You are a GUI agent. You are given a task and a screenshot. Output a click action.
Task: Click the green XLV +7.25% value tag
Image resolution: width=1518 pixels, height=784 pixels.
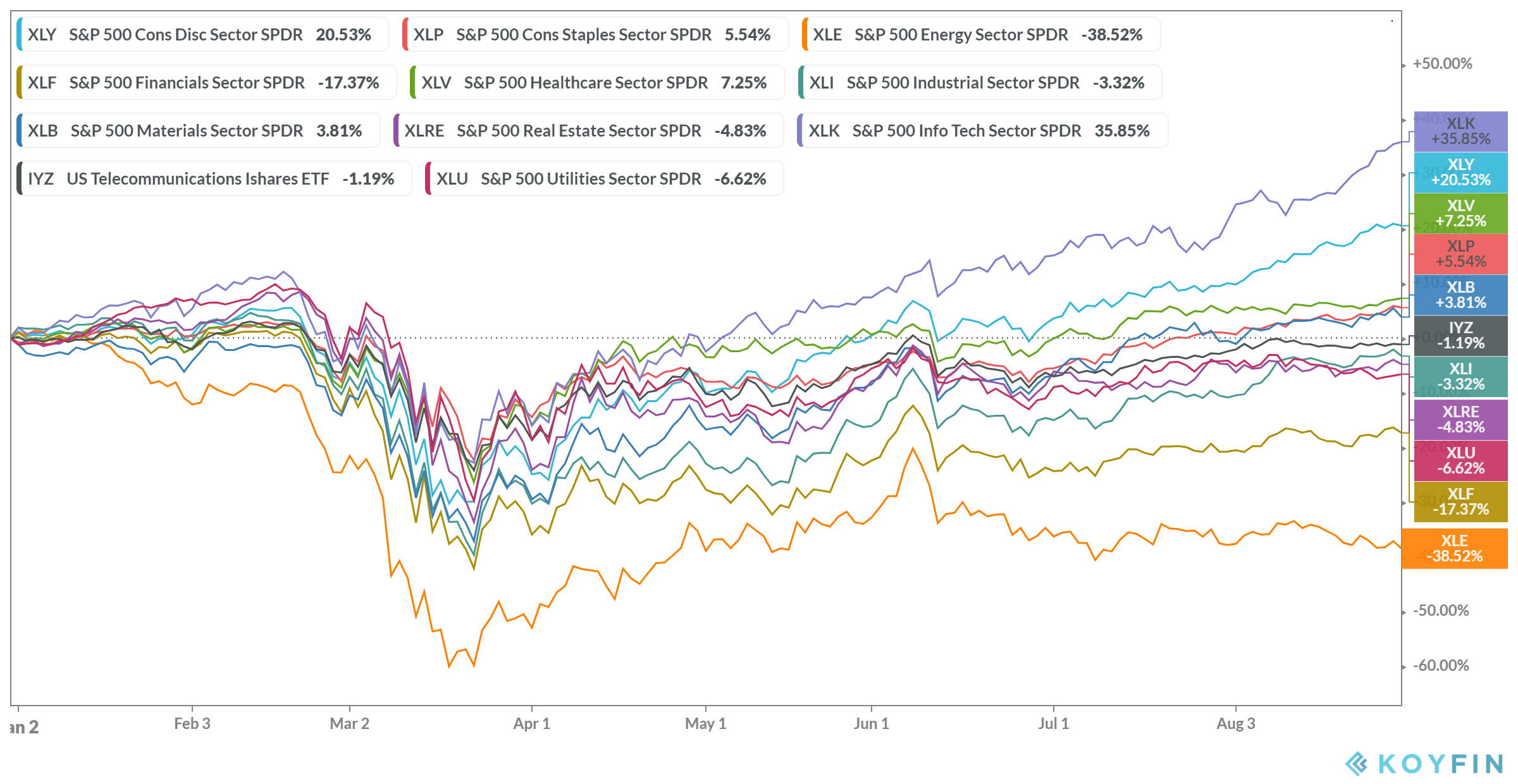pos(1461,214)
